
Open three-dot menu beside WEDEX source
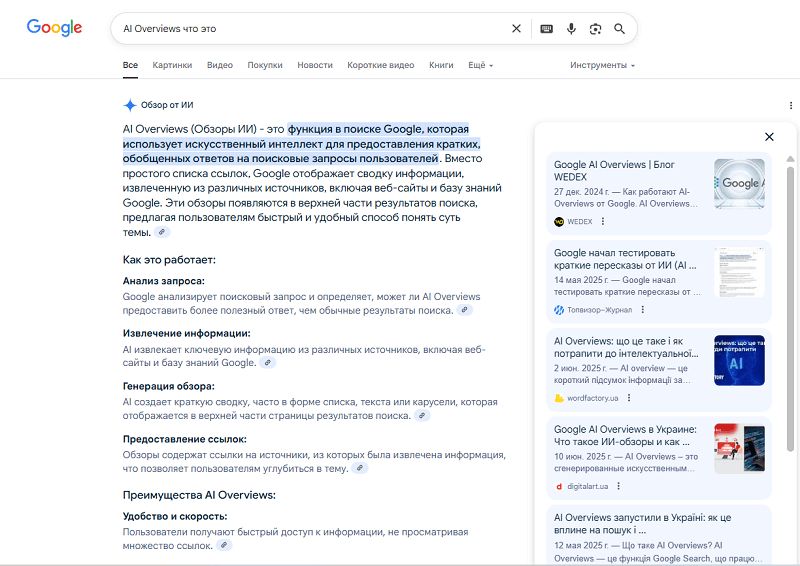(x=603, y=222)
